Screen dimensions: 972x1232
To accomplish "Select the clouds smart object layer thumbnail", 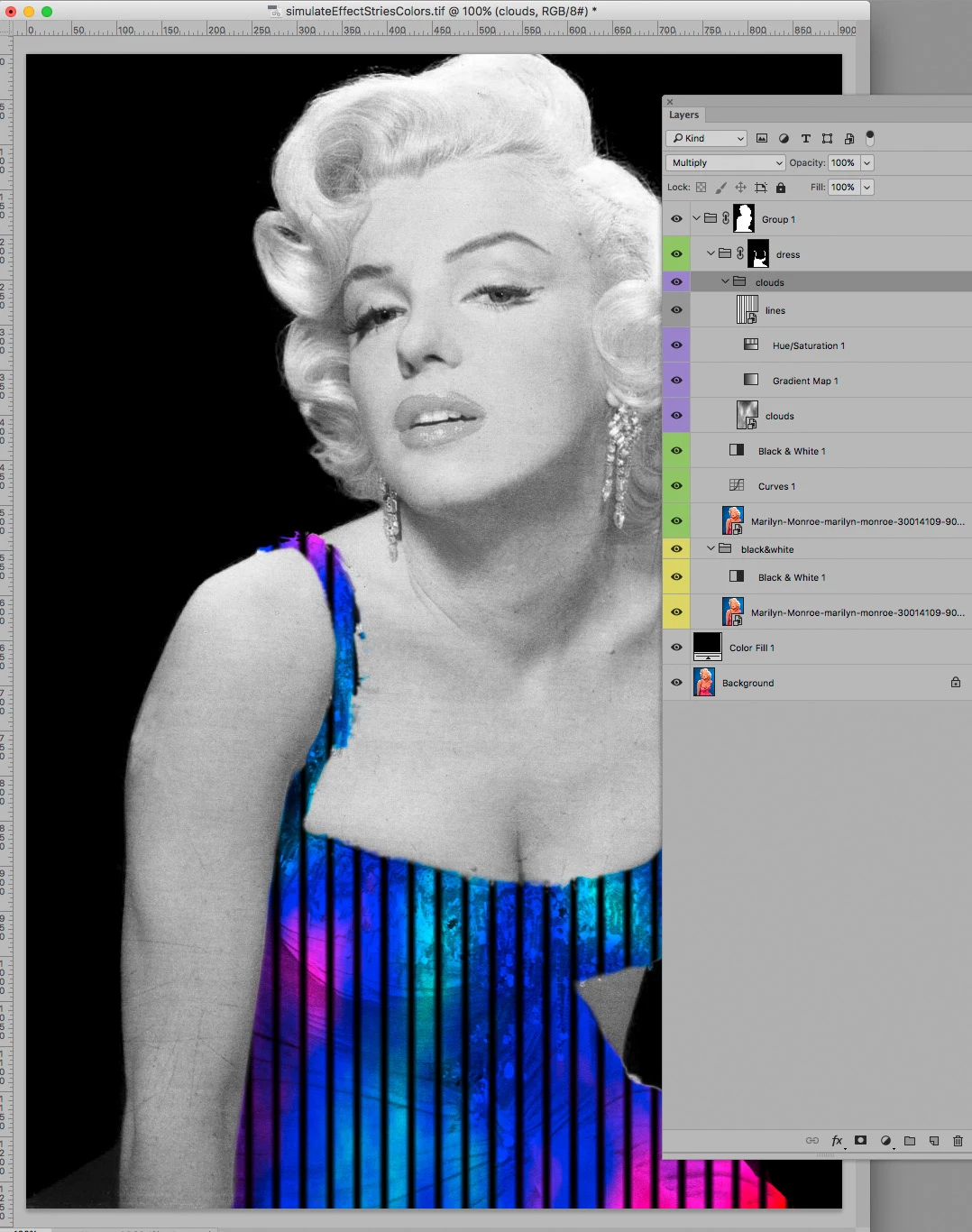I will 747,415.
